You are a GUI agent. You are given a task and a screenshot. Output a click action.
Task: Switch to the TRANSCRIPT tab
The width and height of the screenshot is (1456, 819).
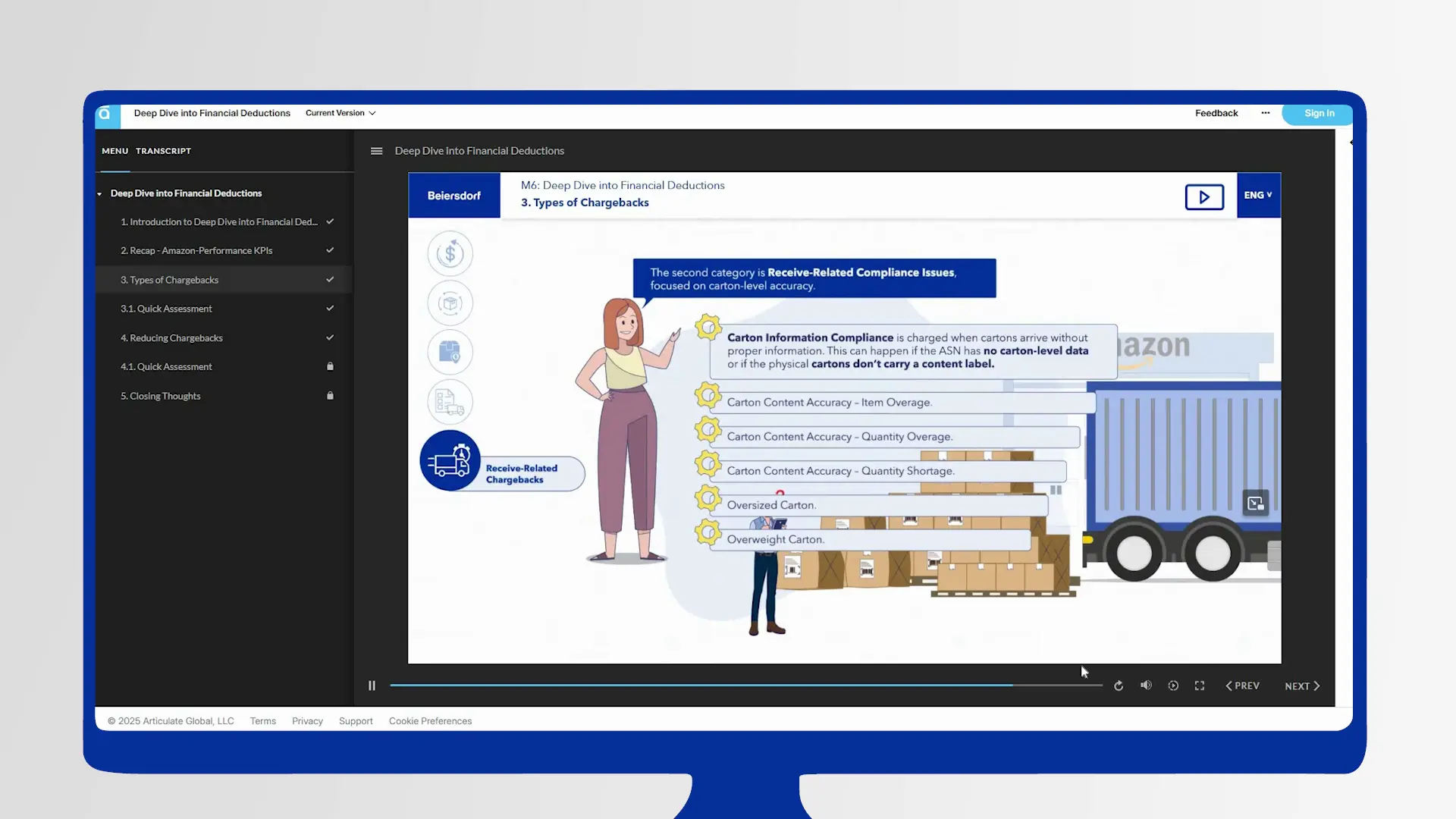[x=164, y=151]
